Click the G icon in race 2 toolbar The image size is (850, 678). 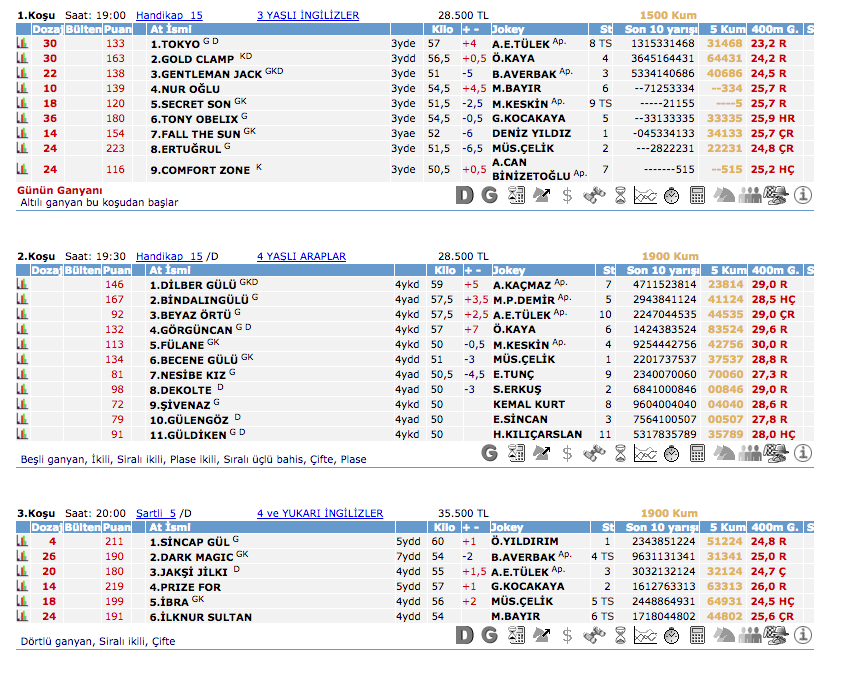tap(490, 453)
